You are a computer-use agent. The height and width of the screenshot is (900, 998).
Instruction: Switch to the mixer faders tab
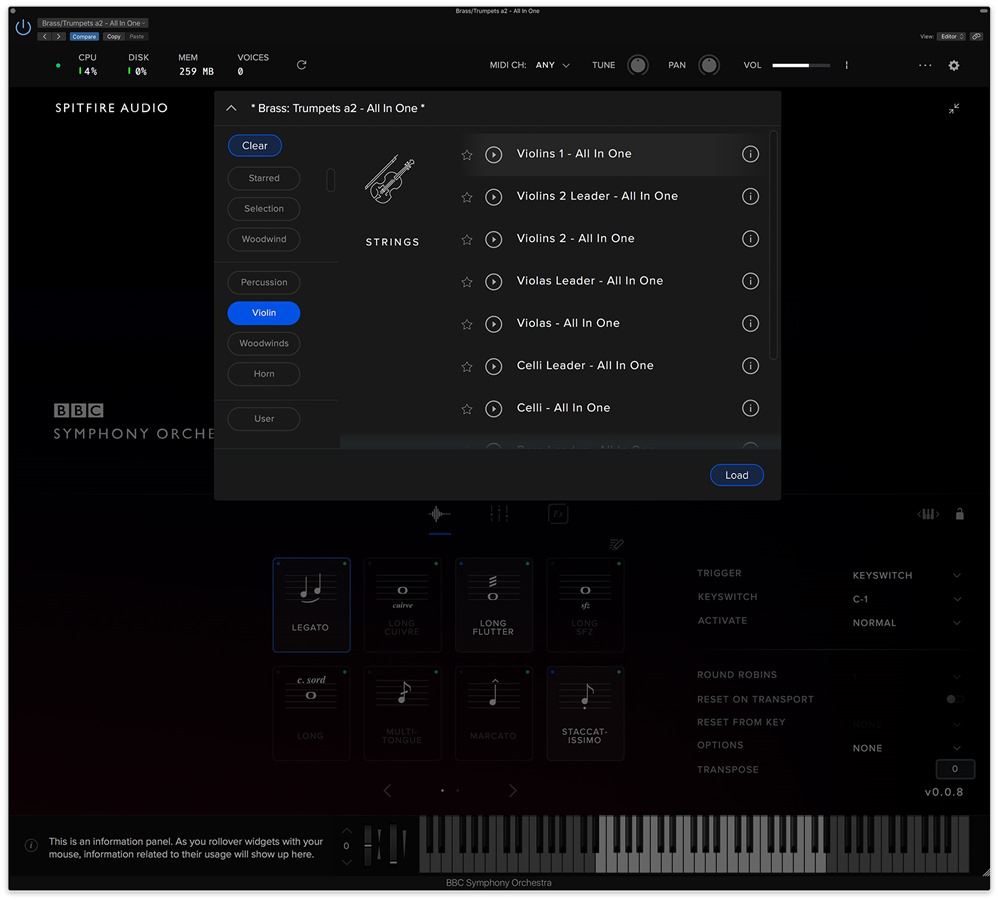pos(499,514)
